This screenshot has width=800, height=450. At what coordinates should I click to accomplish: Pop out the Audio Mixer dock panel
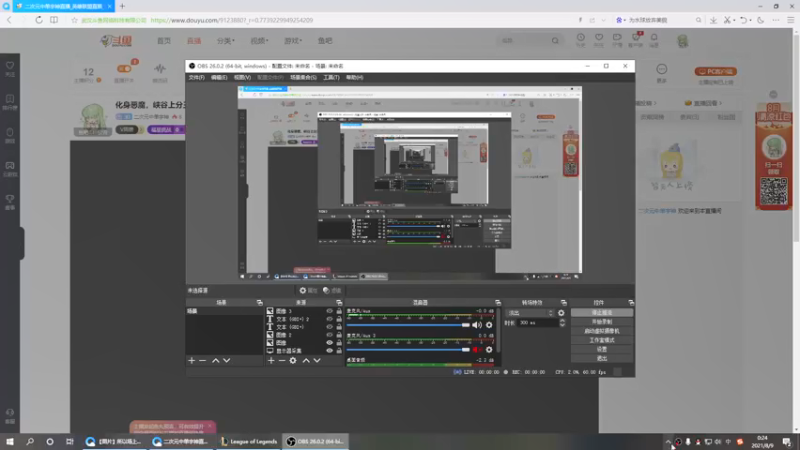[498, 303]
